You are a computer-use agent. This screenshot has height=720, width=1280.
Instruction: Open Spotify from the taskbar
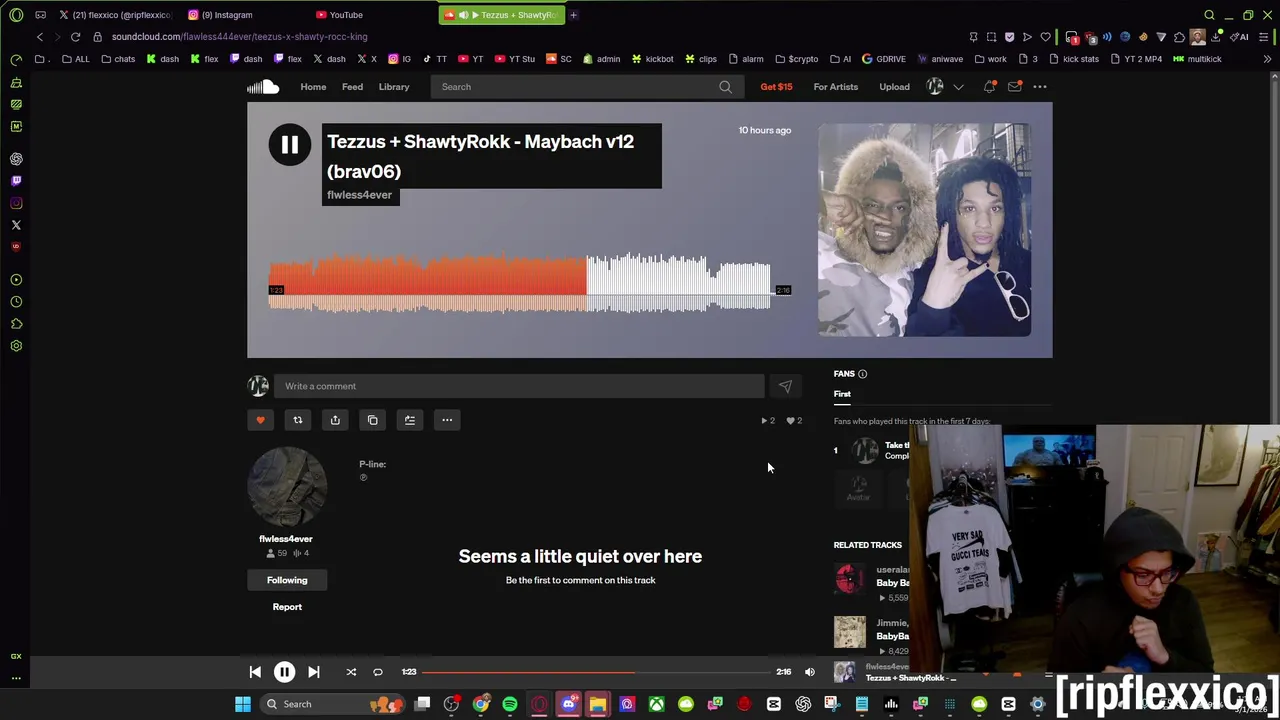(510, 704)
